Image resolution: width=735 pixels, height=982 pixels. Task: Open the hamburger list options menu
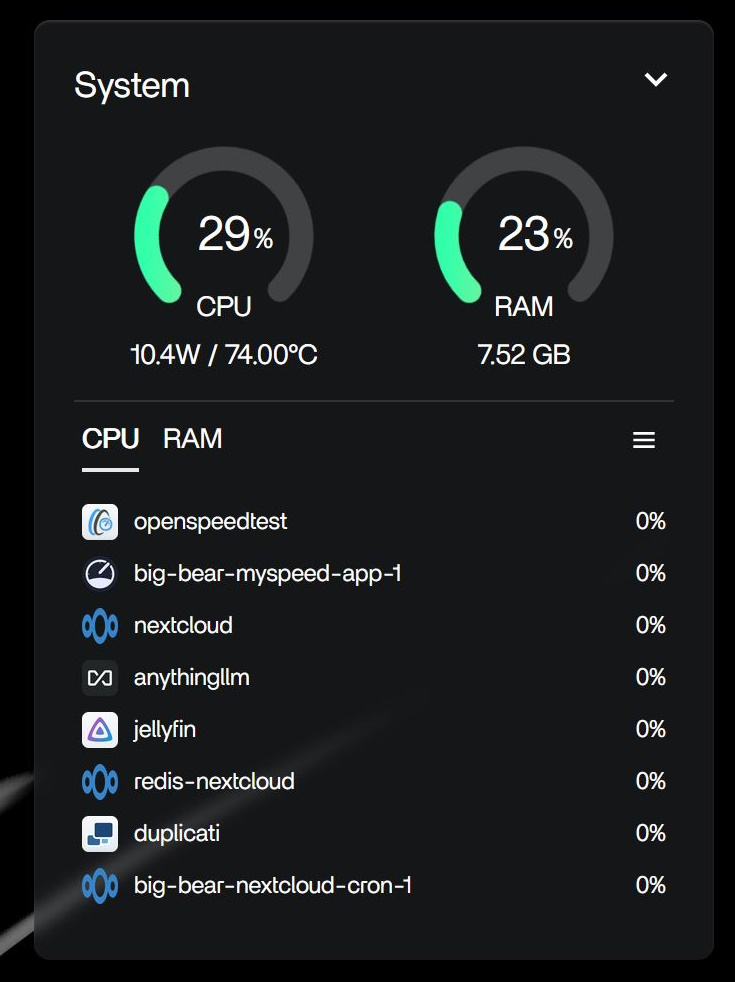[644, 440]
